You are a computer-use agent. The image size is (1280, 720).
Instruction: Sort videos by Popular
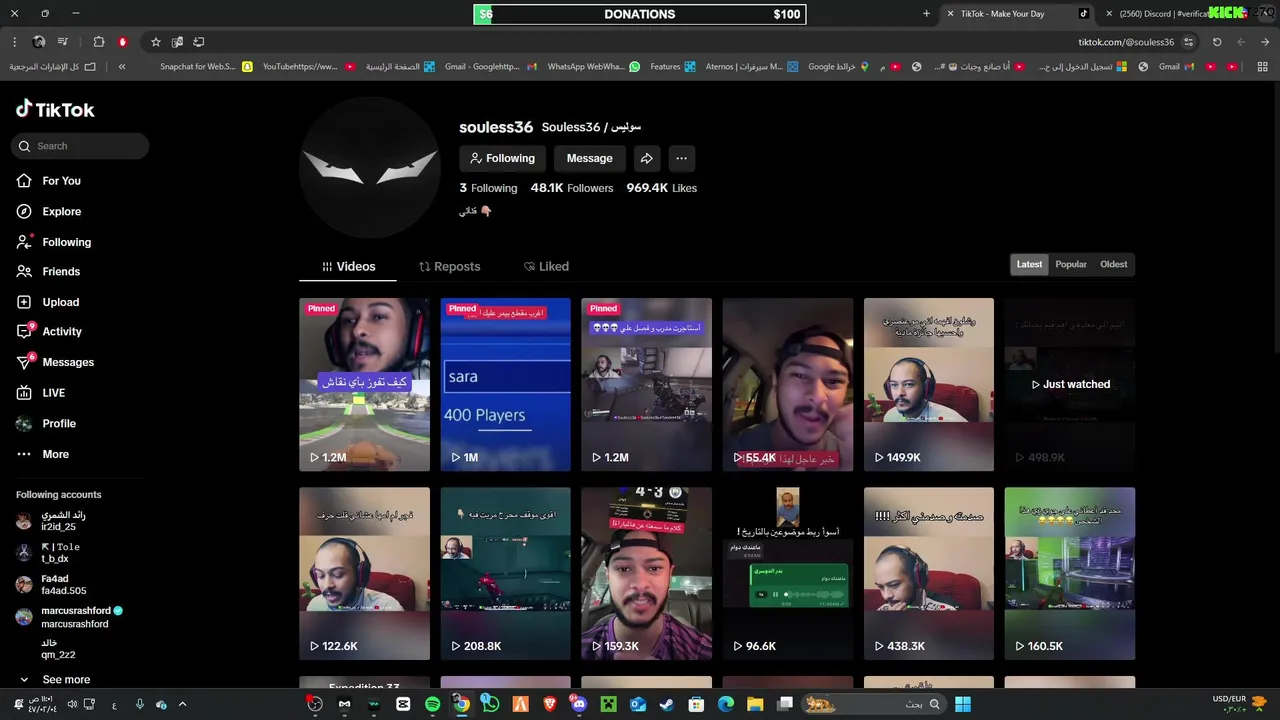(1071, 264)
